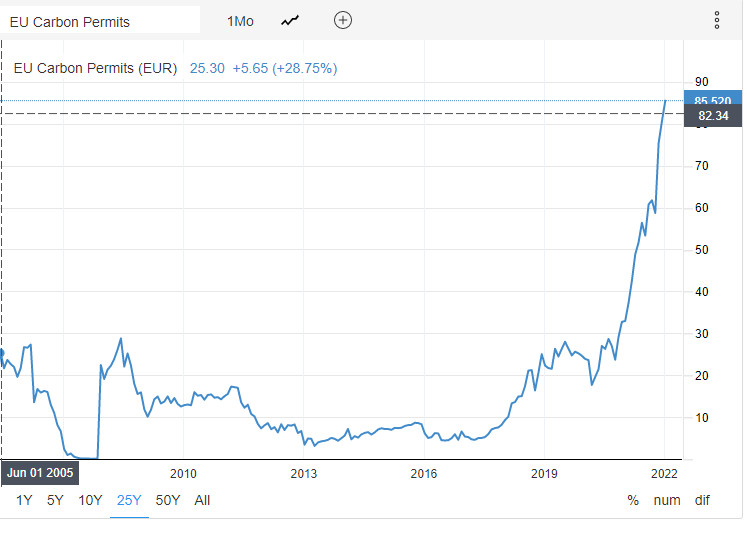Select the All time range
Image resolution: width=747 pixels, height=548 pixels.
202,500
